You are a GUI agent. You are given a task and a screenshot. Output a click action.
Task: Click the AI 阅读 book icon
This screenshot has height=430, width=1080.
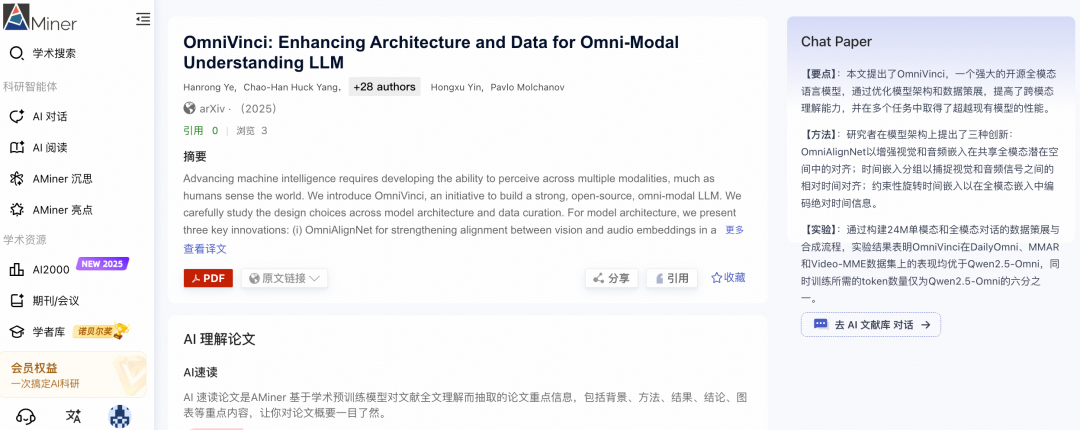[x=17, y=147]
